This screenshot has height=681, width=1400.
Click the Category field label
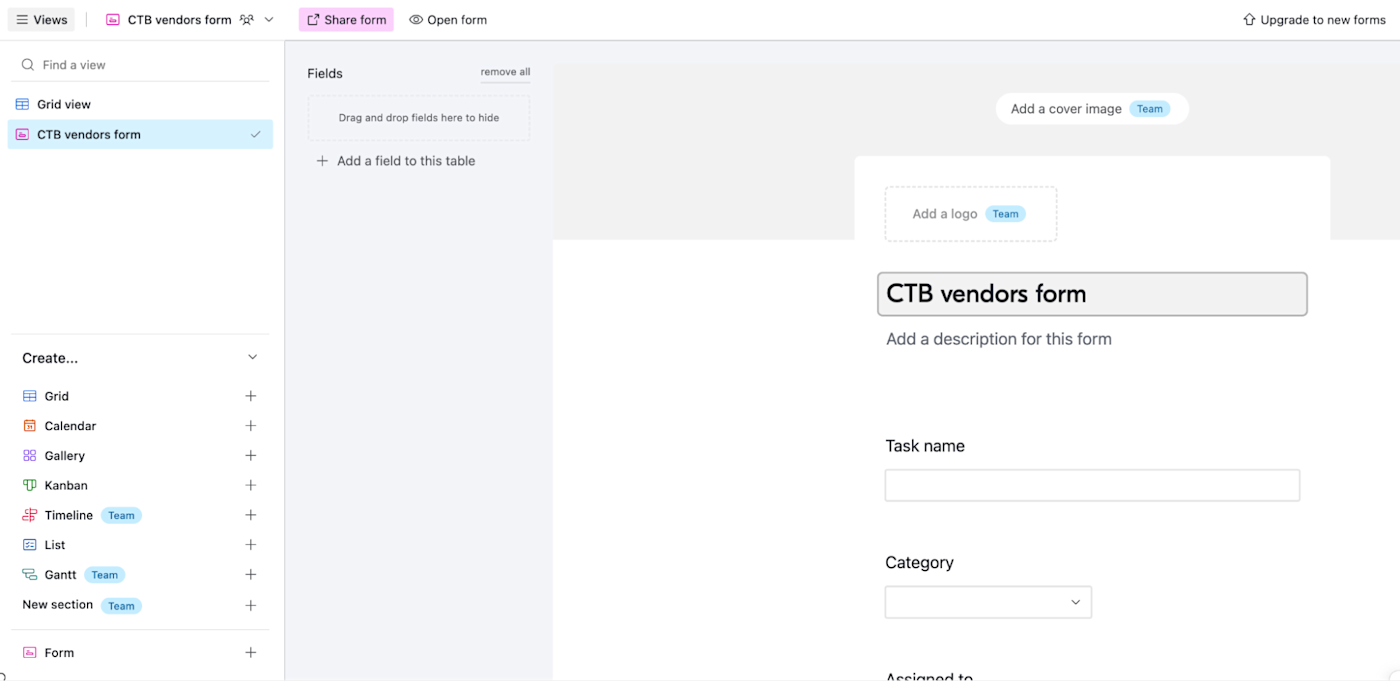click(x=919, y=563)
